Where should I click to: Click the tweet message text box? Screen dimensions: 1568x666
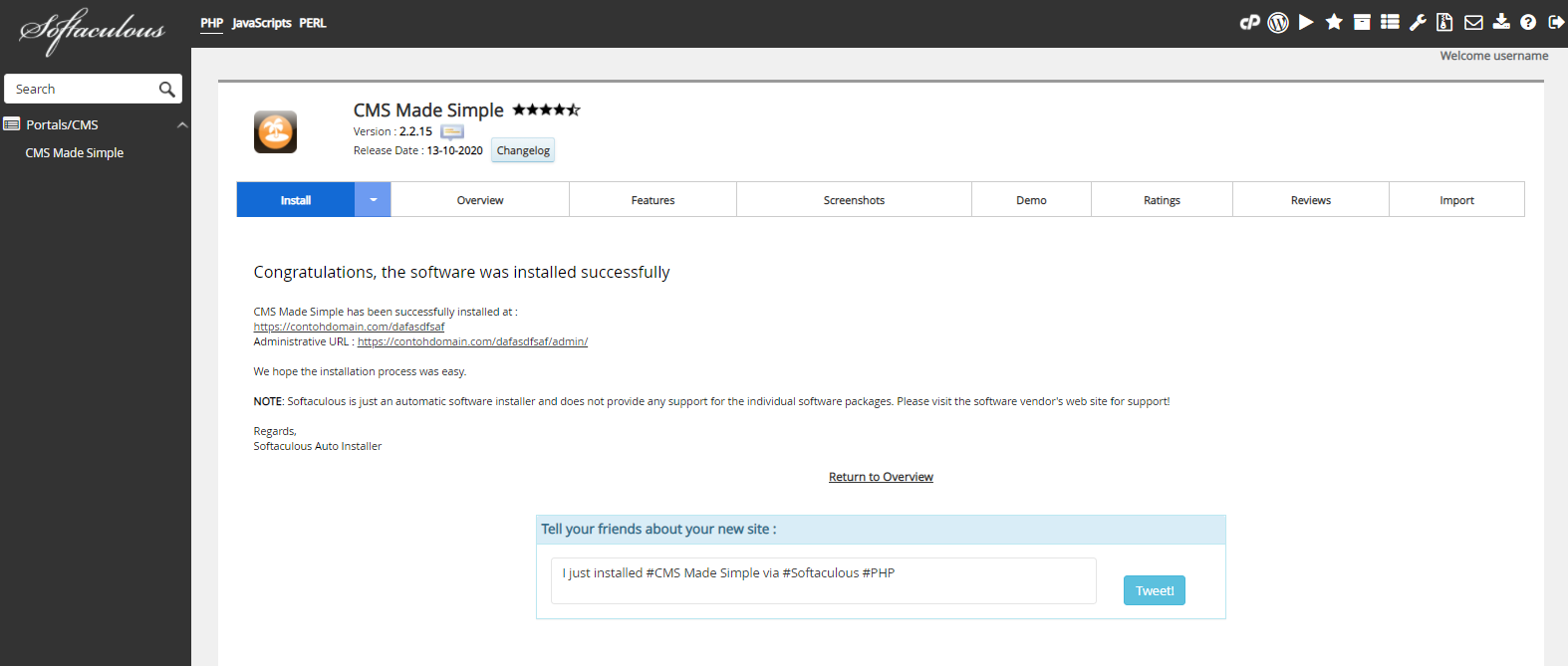click(823, 580)
